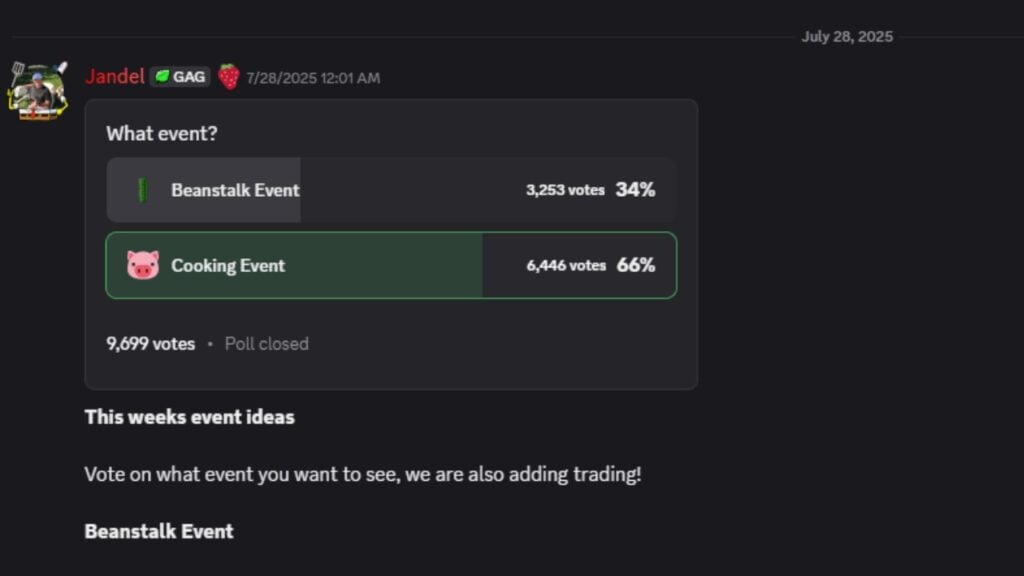Click Jandel's profile avatar
This screenshot has height=576, width=1024.
click(38, 92)
